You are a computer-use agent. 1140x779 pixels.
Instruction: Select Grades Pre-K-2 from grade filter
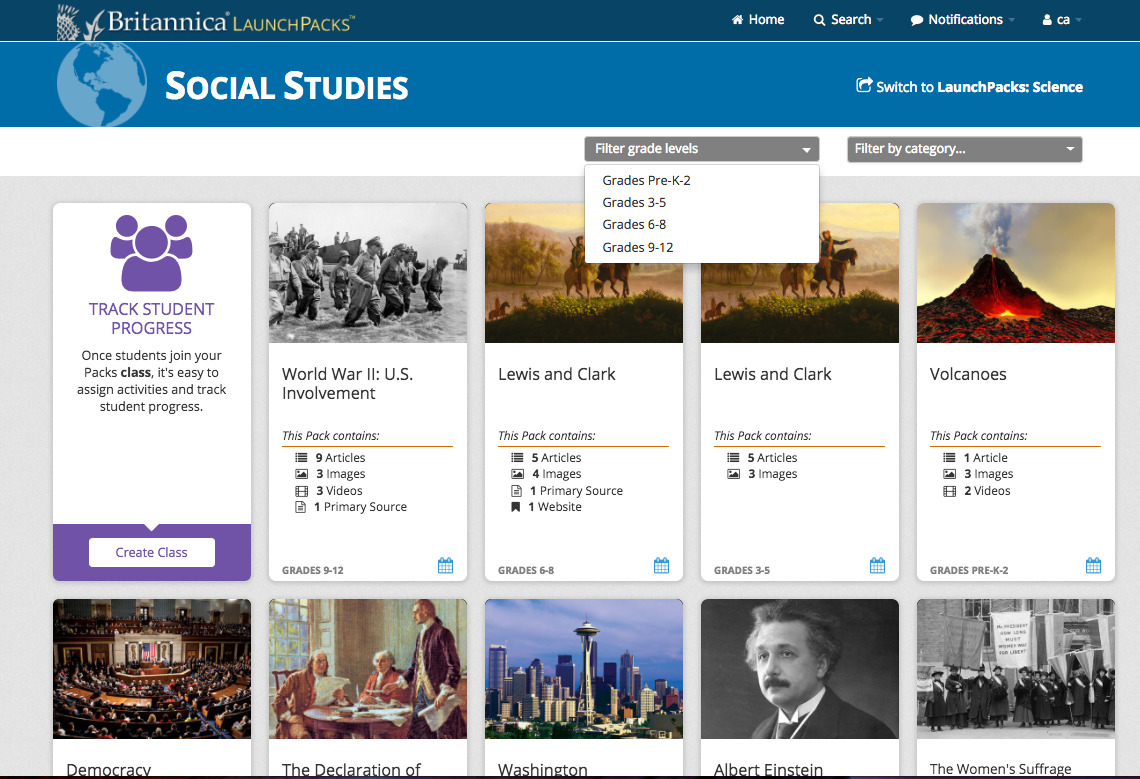(646, 180)
